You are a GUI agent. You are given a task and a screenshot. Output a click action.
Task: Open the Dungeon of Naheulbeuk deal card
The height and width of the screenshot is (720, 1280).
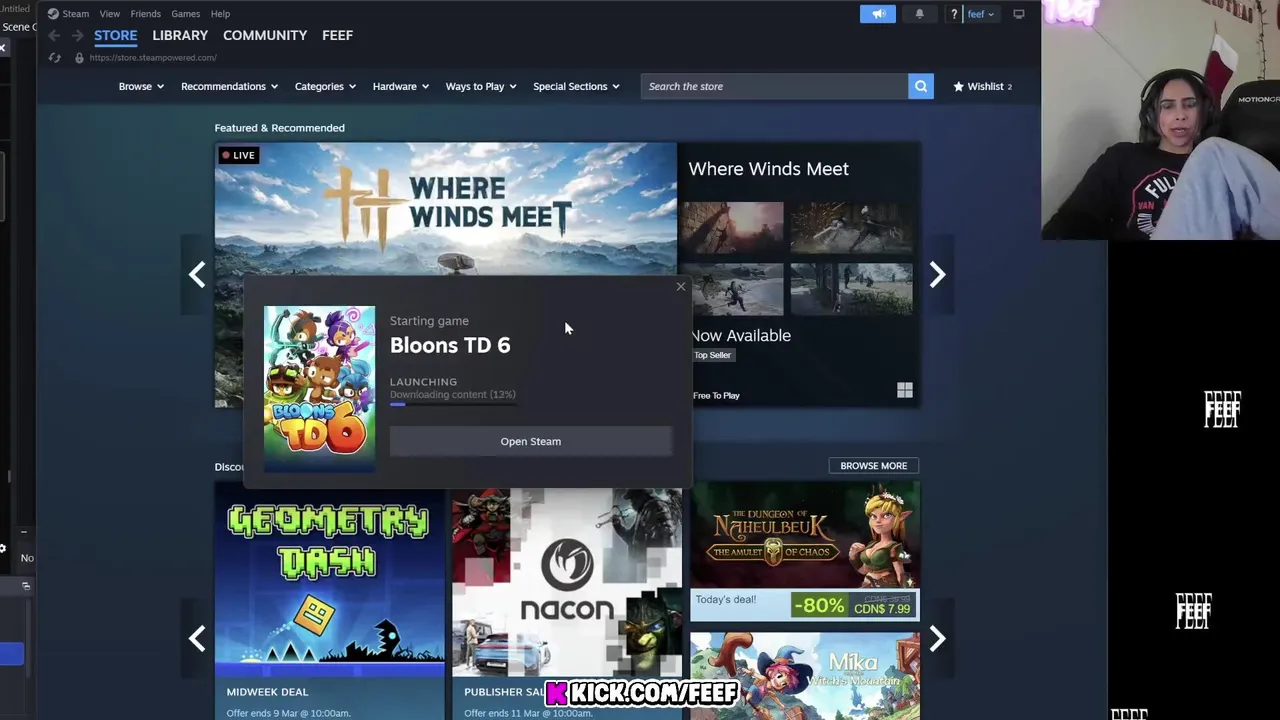(x=805, y=552)
